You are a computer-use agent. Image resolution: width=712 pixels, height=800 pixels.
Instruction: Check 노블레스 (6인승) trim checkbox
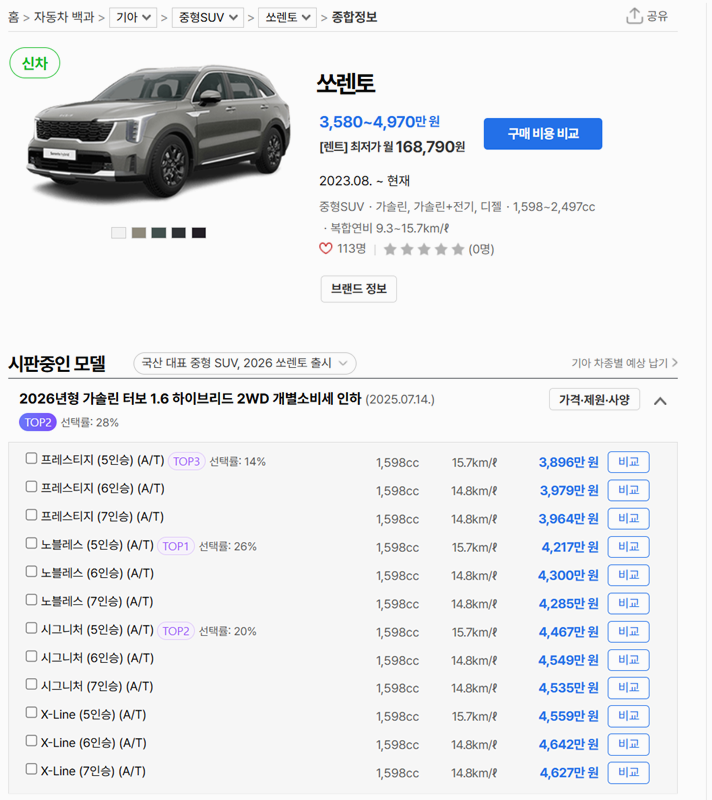point(31,571)
